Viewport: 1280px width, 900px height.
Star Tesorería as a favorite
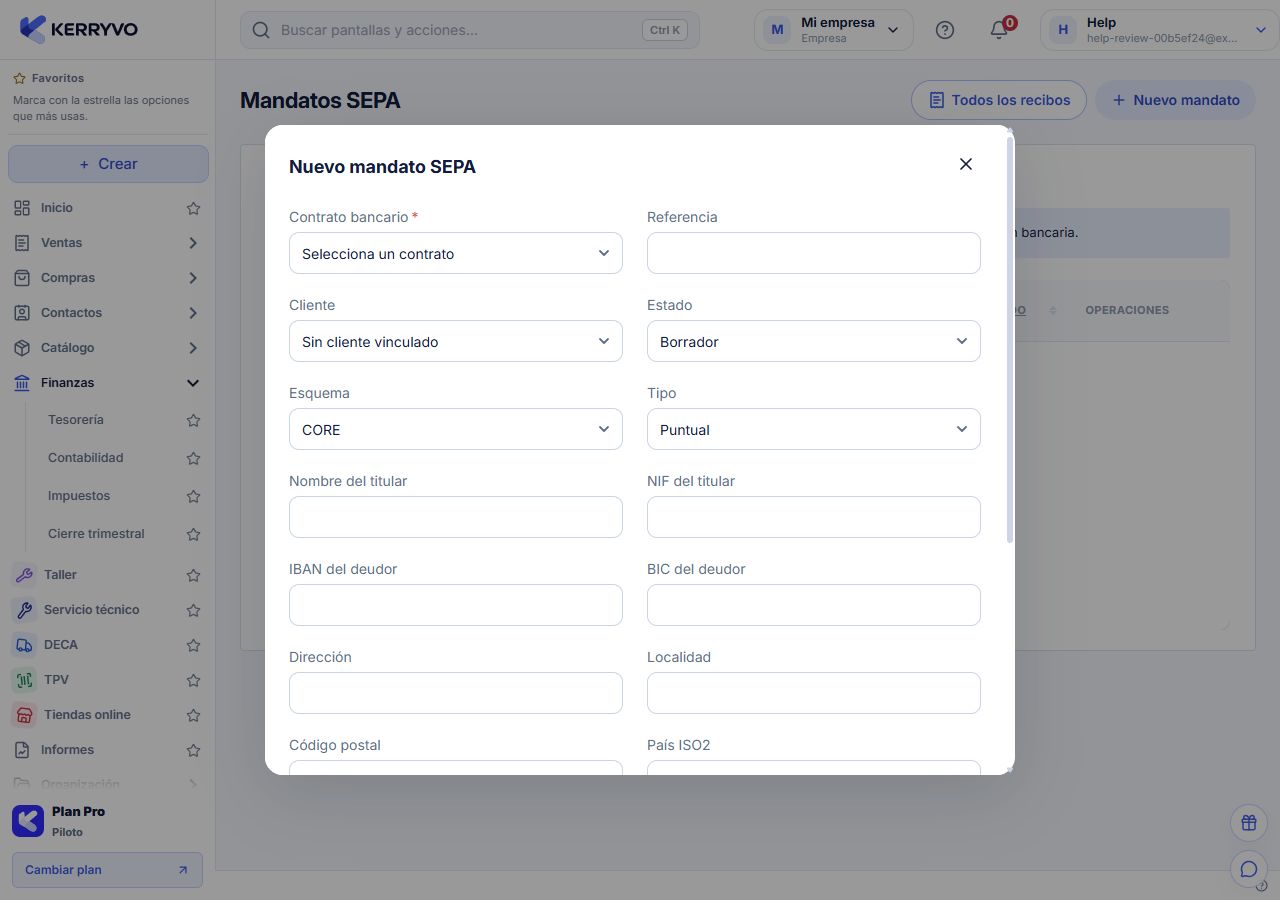point(194,420)
